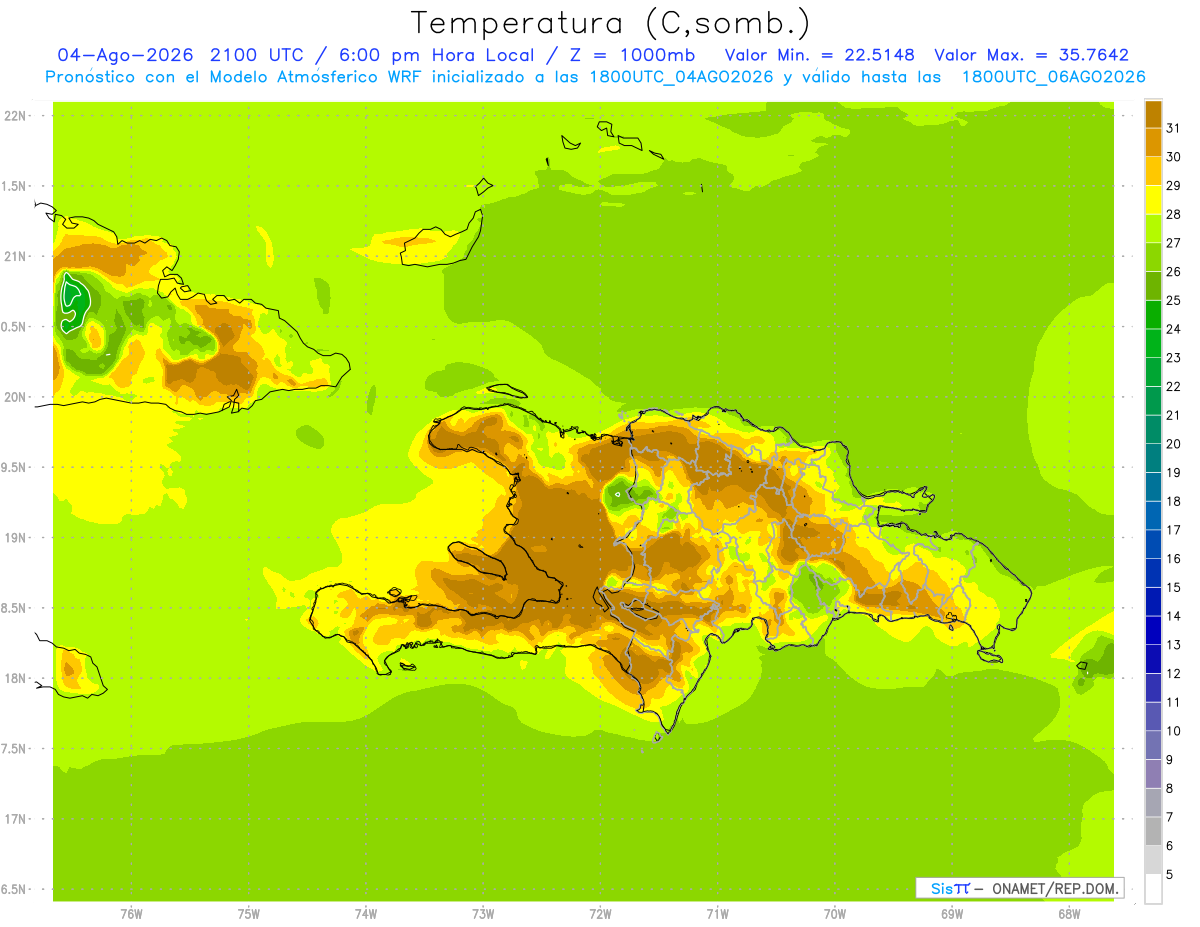
Task: Click the green swatch between 23 and 24
Action: pyautogui.click(x=1153, y=343)
